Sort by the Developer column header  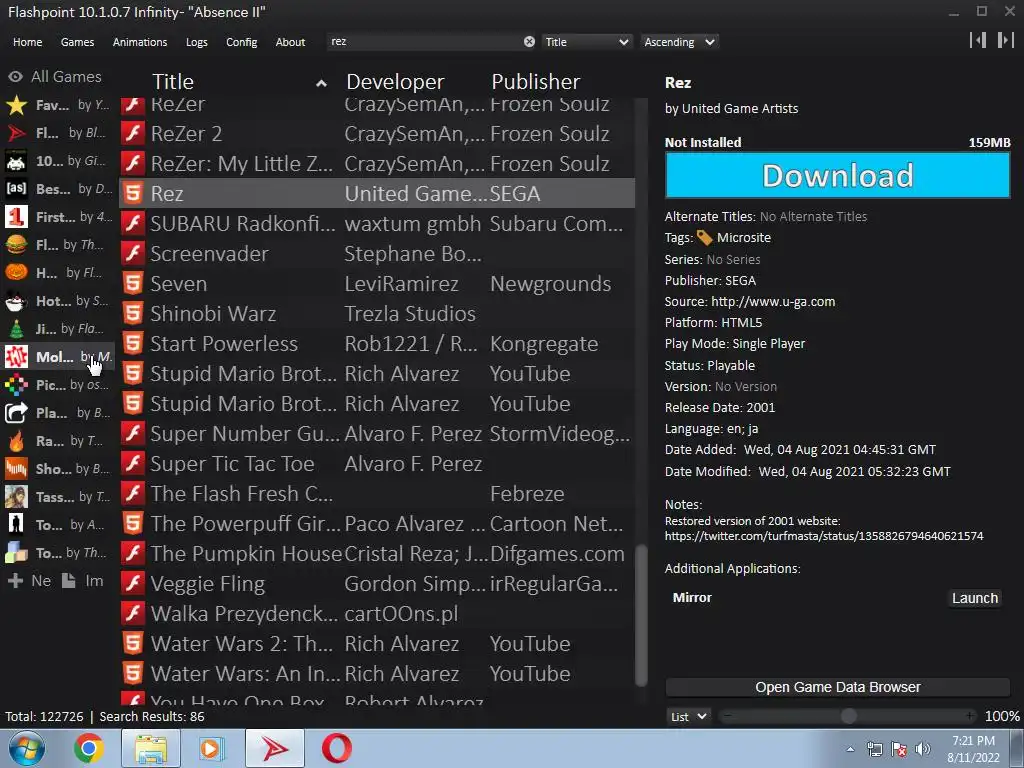[395, 82]
